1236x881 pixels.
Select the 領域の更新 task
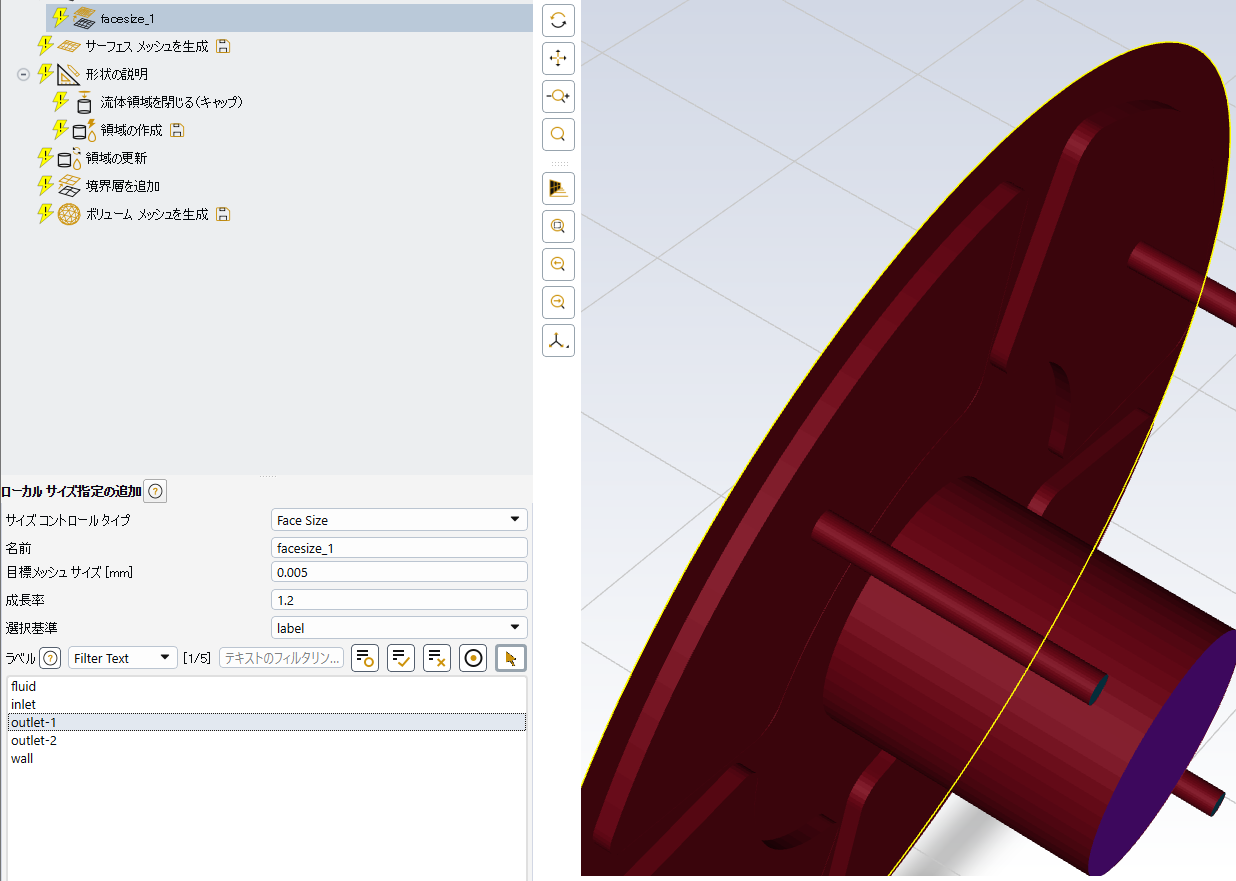point(116,158)
